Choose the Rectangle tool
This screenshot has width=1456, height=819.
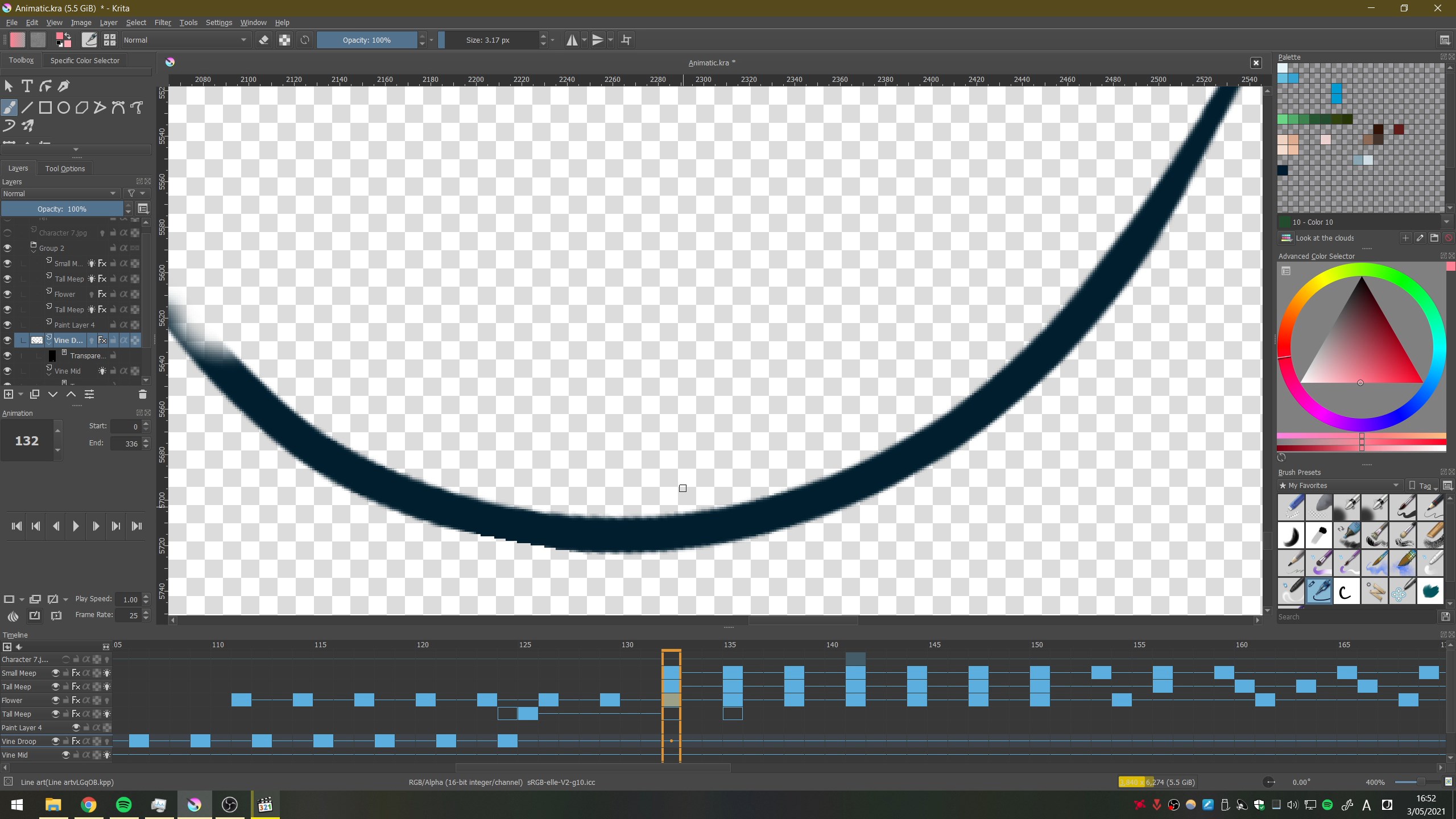[45, 107]
